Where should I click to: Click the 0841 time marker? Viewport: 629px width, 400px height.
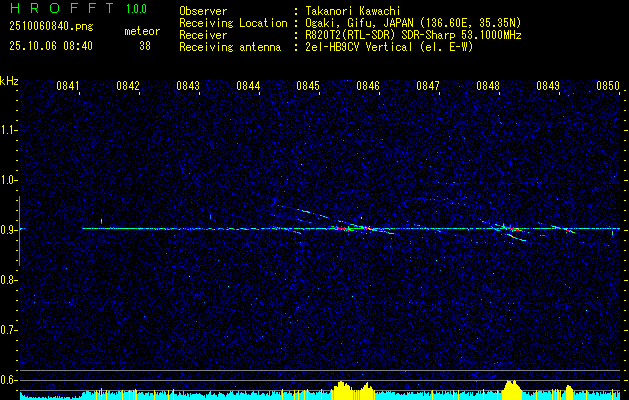68,85
